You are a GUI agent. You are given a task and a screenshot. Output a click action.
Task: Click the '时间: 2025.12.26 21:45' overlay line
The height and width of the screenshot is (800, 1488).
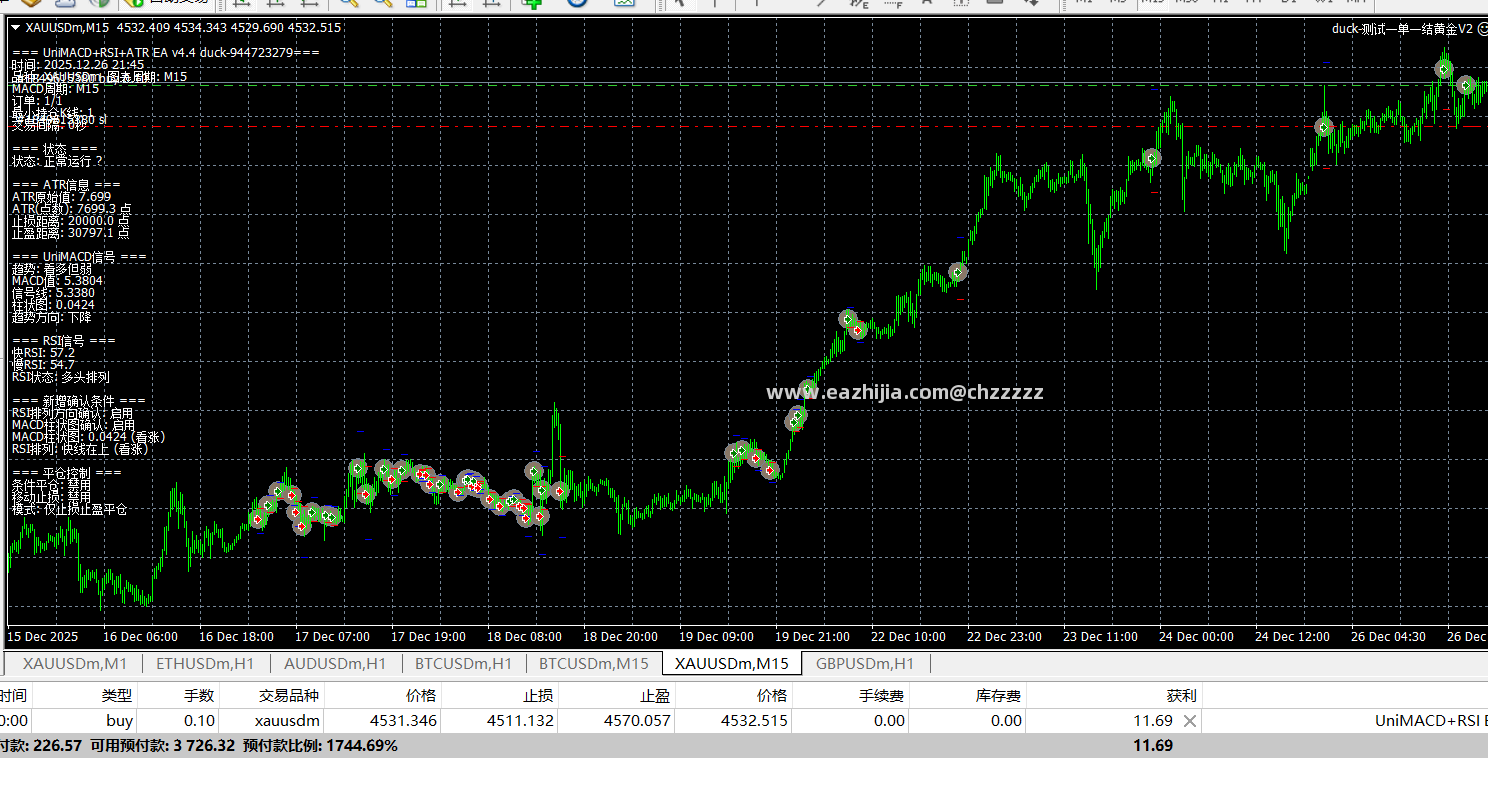pyautogui.click(x=78, y=65)
